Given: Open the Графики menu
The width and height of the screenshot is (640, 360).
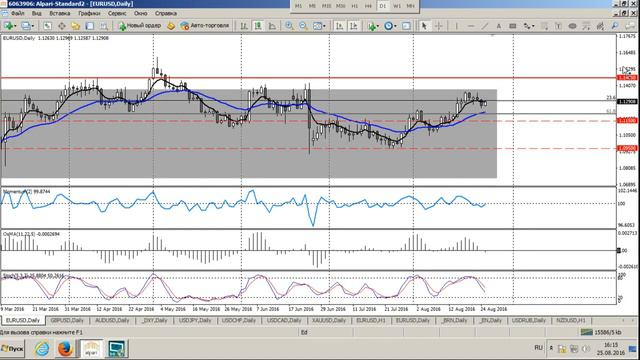Looking at the screenshot, I should click(x=89, y=13).
